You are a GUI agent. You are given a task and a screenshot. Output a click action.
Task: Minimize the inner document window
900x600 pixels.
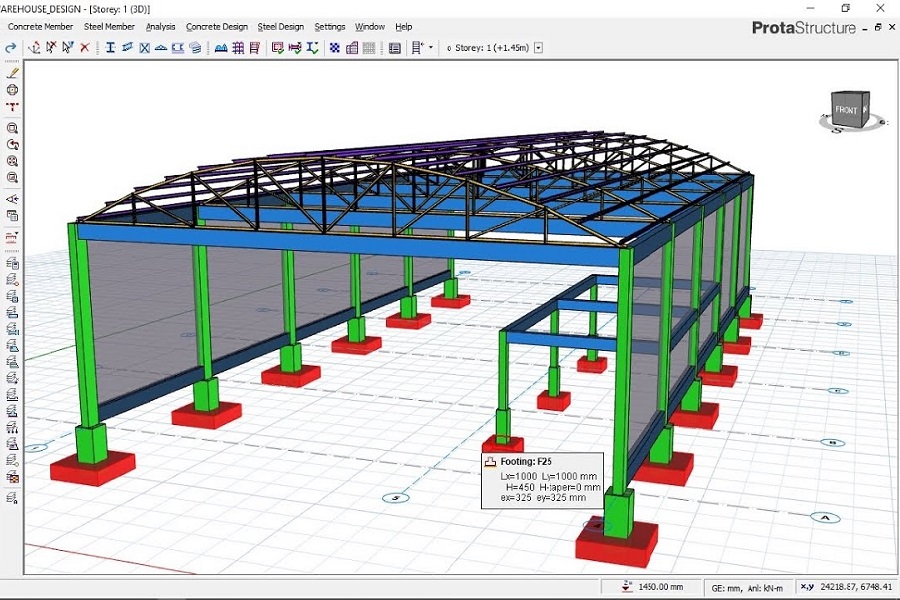864,28
